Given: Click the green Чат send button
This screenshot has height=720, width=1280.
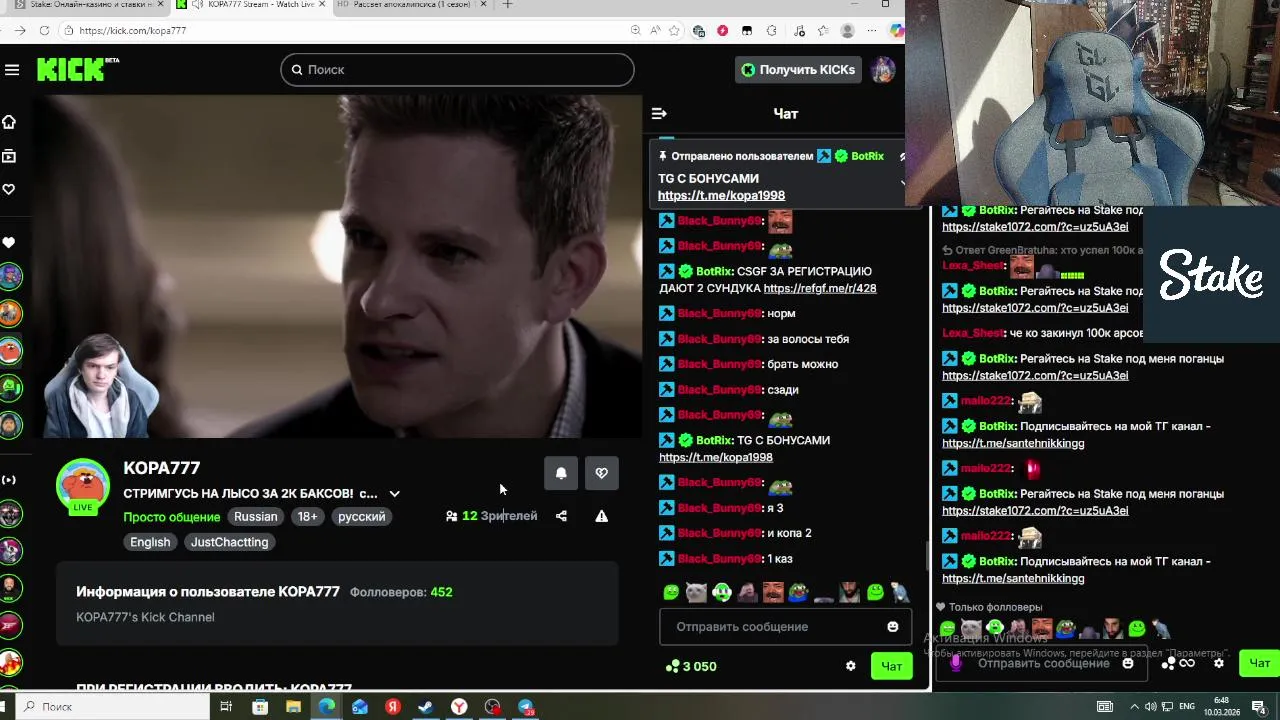Looking at the screenshot, I should click(x=891, y=666).
